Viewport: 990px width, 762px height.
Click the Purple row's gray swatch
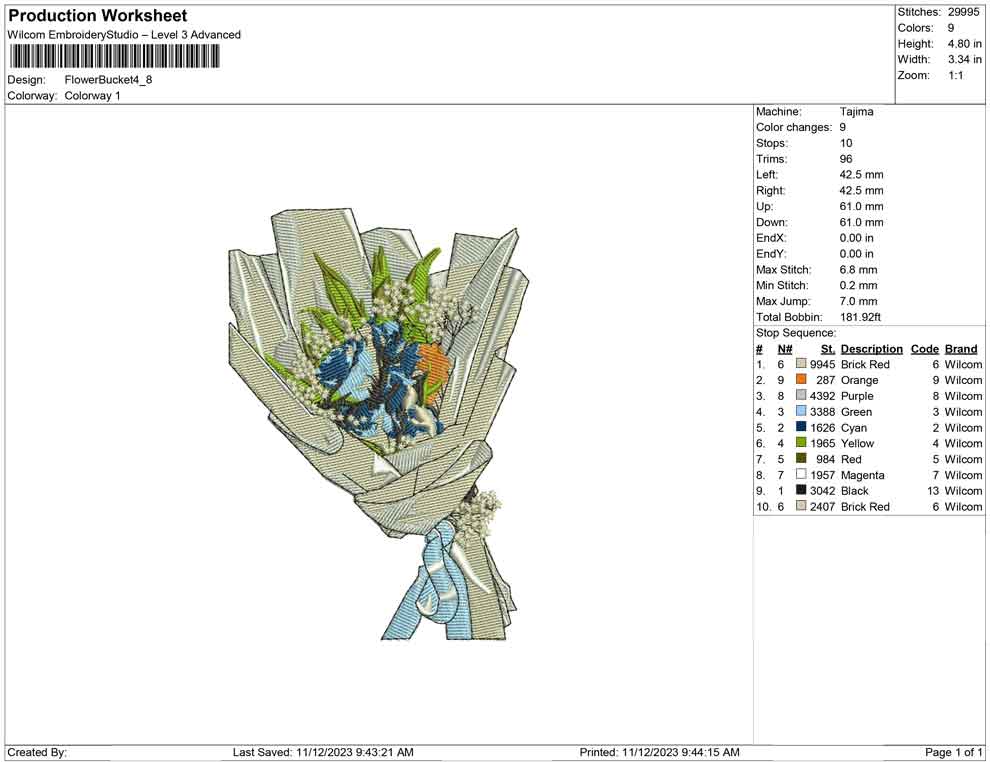coord(801,396)
